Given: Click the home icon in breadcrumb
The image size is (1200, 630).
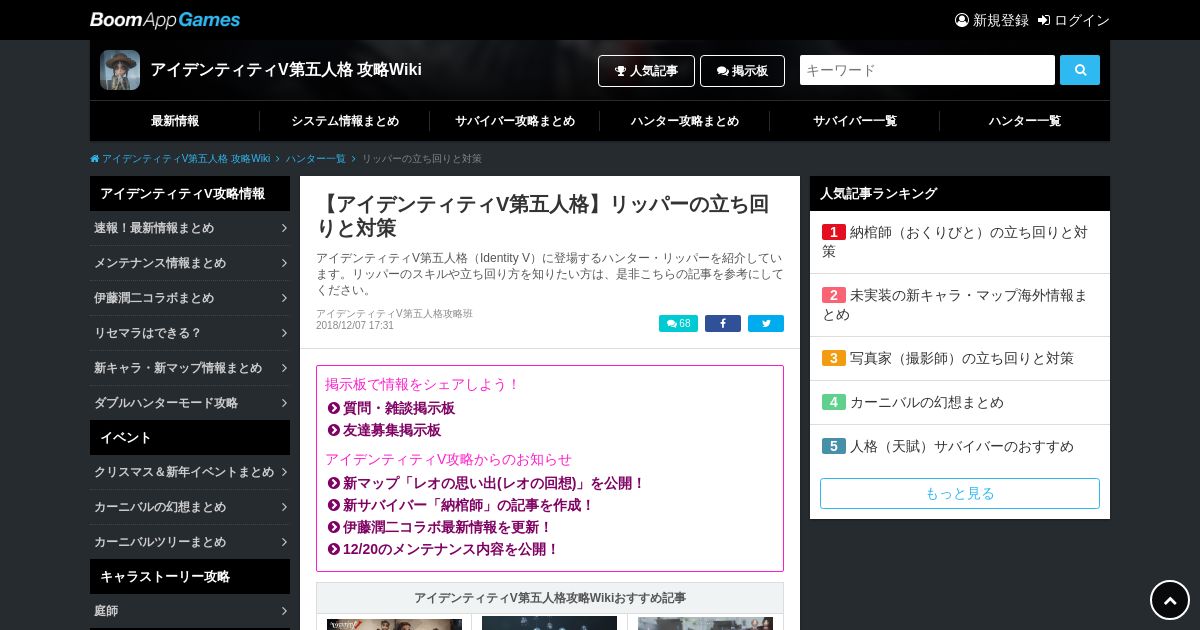Looking at the screenshot, I should tap(95, 159).
